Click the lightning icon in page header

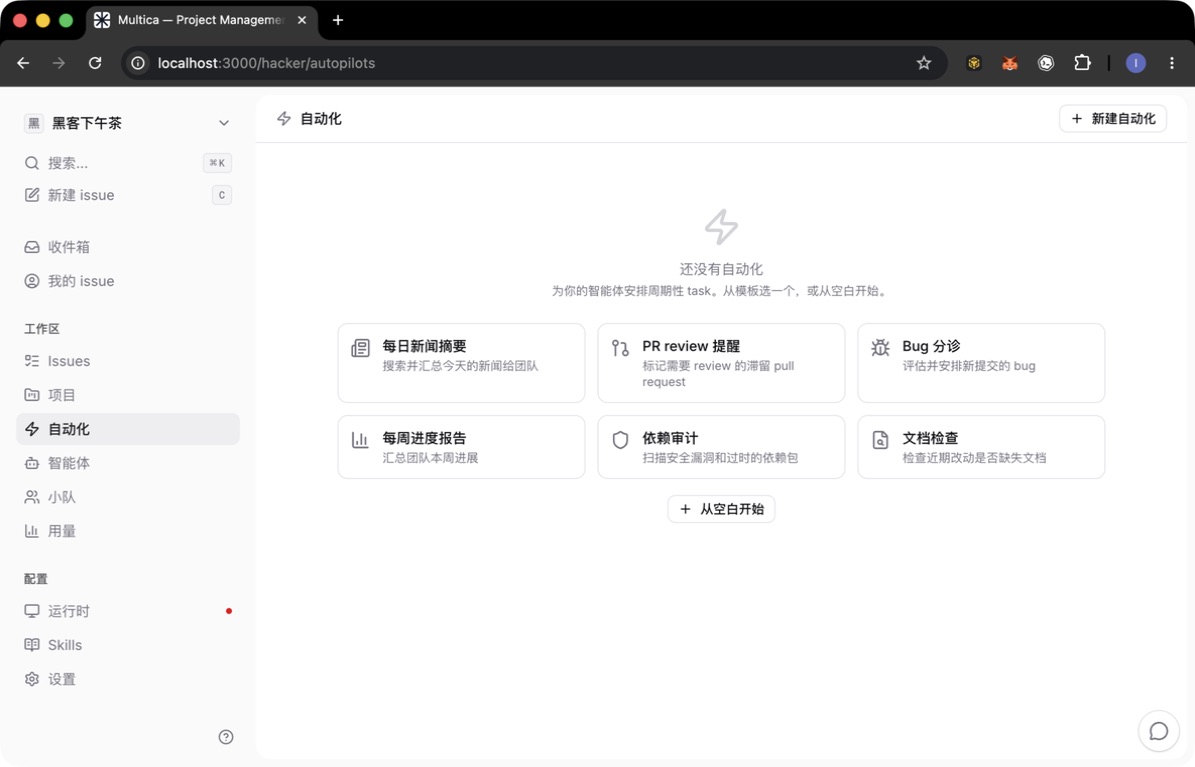tap(284, 119)
